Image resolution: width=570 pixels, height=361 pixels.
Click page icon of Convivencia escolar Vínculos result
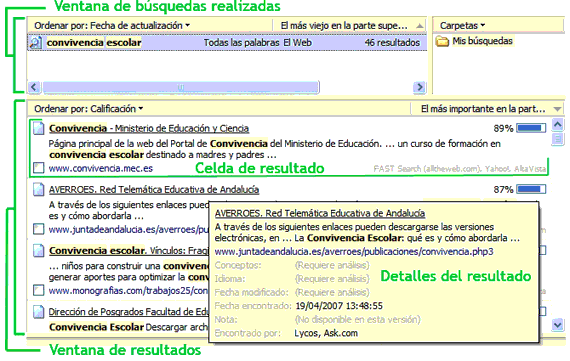(x=38, y=250)
